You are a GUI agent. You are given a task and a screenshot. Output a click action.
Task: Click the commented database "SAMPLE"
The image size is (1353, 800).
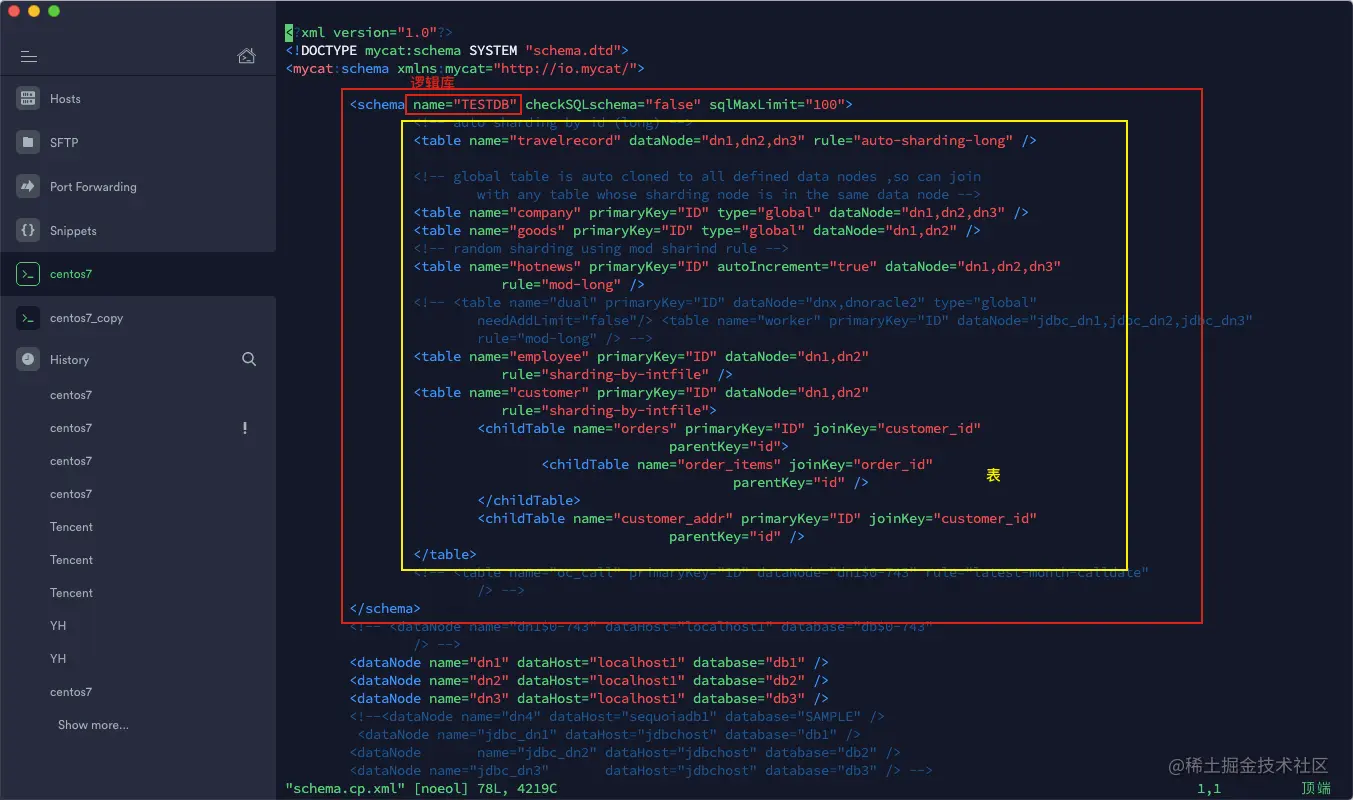coord(829,716)
